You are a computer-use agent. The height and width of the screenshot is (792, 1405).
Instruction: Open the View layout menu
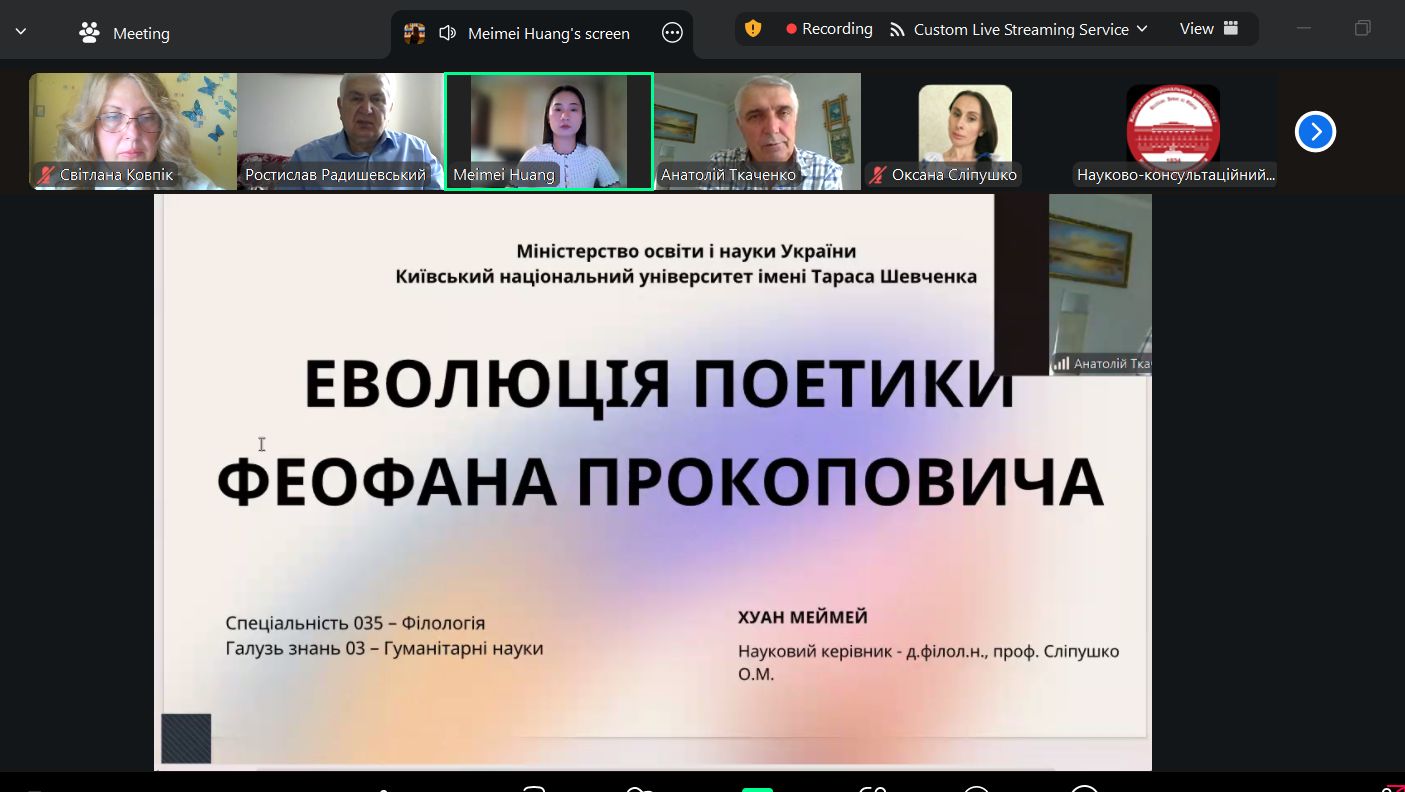pos(1208,29)
